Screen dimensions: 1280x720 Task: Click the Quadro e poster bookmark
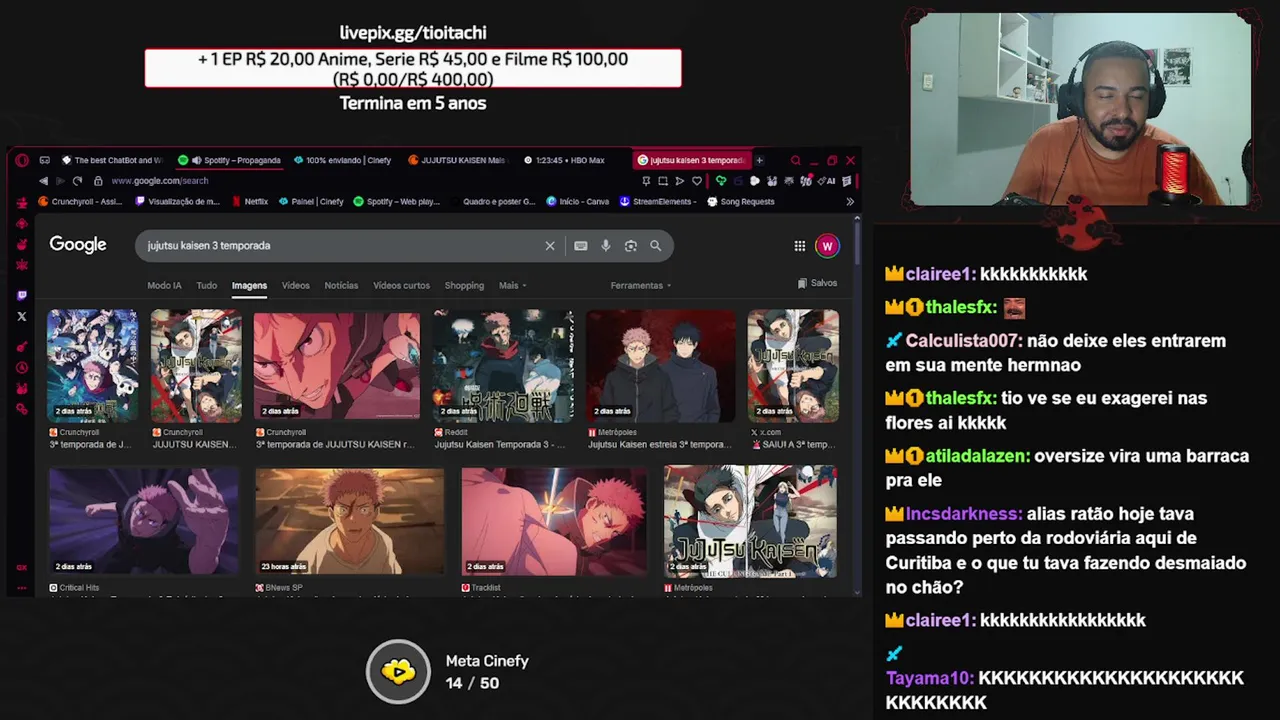(x=492, y=202)
